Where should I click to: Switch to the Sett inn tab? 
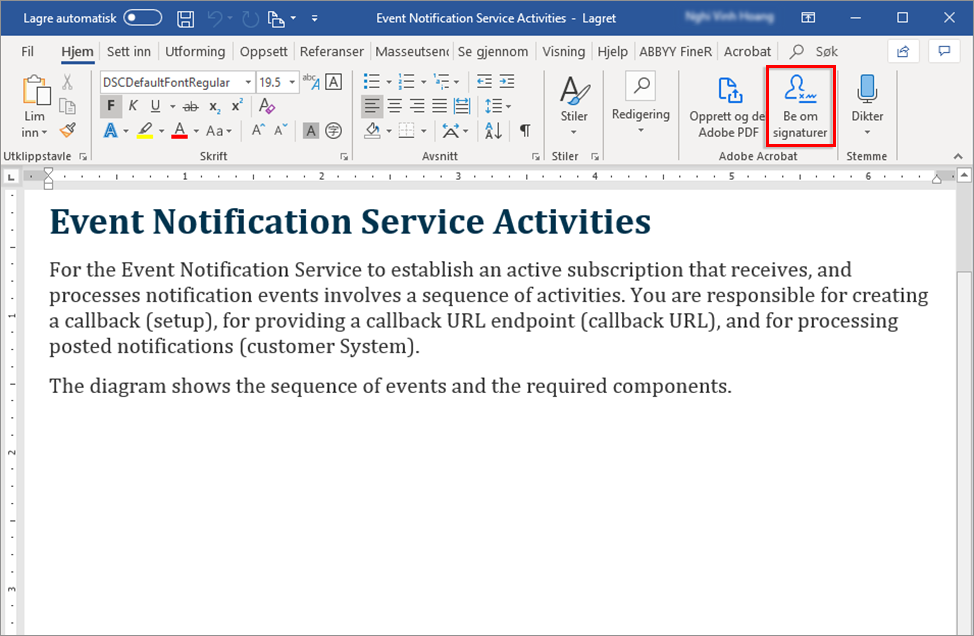click(x=129, y=52)
